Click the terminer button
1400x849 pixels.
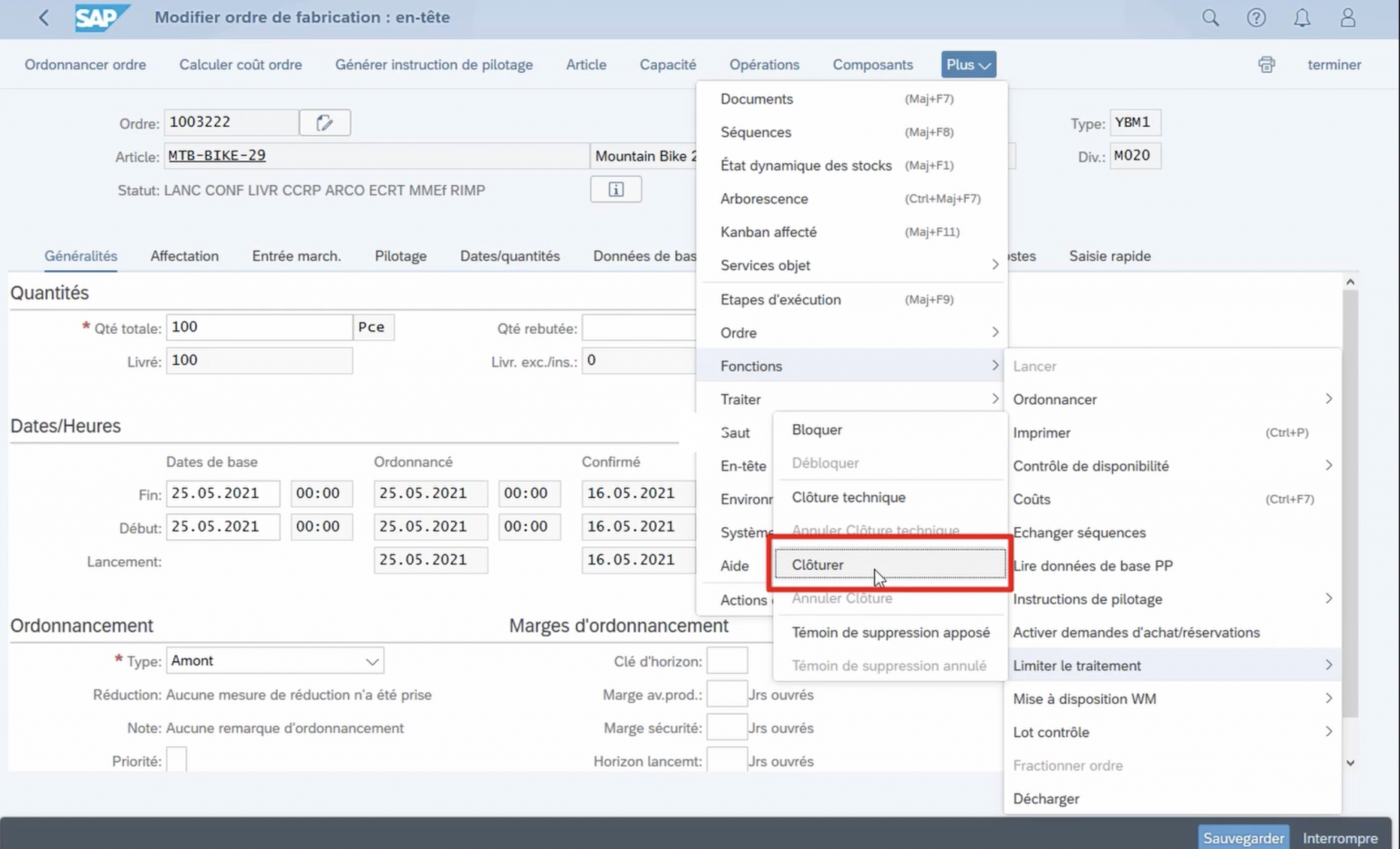(x=1333, y=64)
